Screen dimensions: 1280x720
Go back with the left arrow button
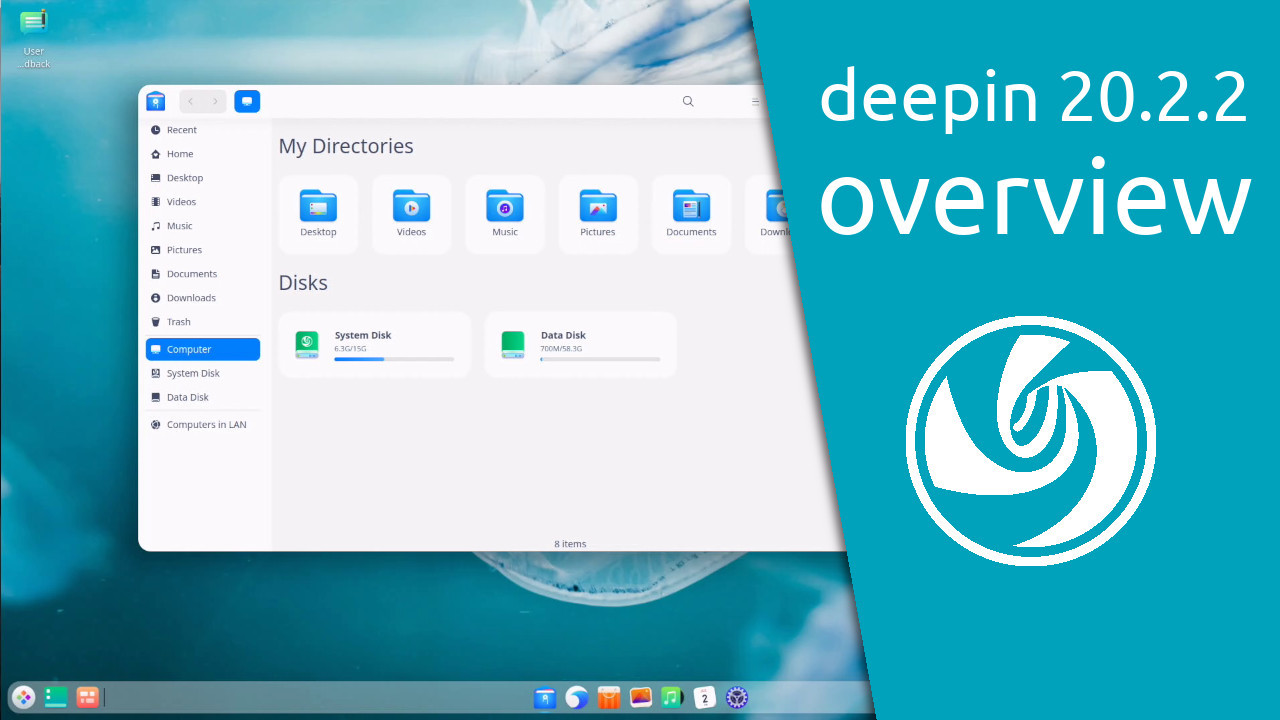[x=191, y=101]
